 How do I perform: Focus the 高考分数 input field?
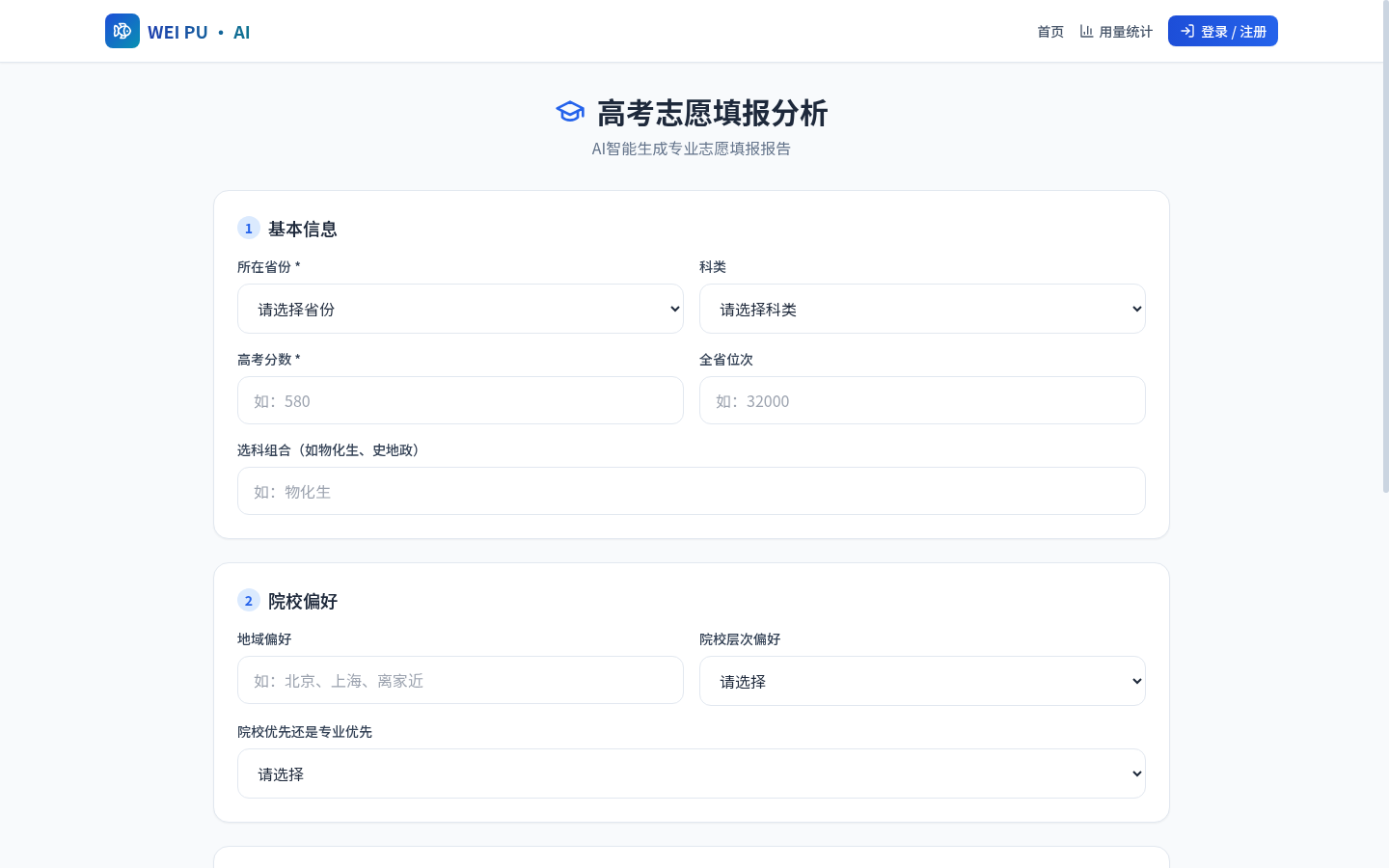[460, 400]
